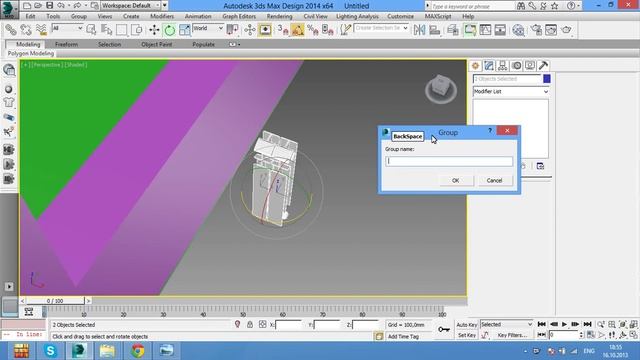Open the World reference coordinate dropdown
This screenshot has height=360, width=640.
(x=208, y=28)
